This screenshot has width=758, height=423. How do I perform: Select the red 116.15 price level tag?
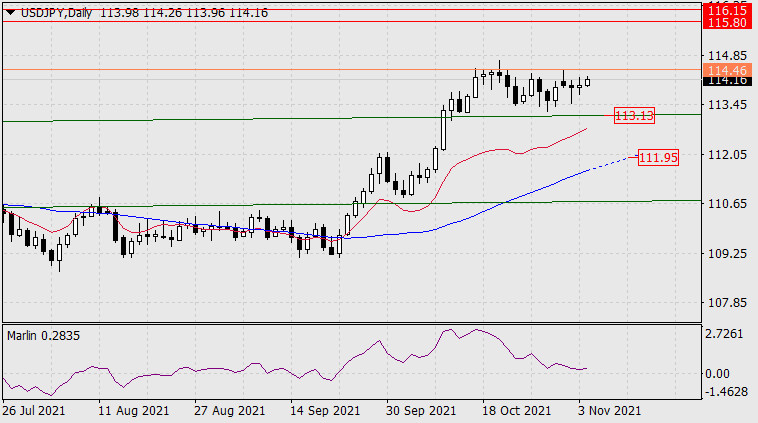727,10
